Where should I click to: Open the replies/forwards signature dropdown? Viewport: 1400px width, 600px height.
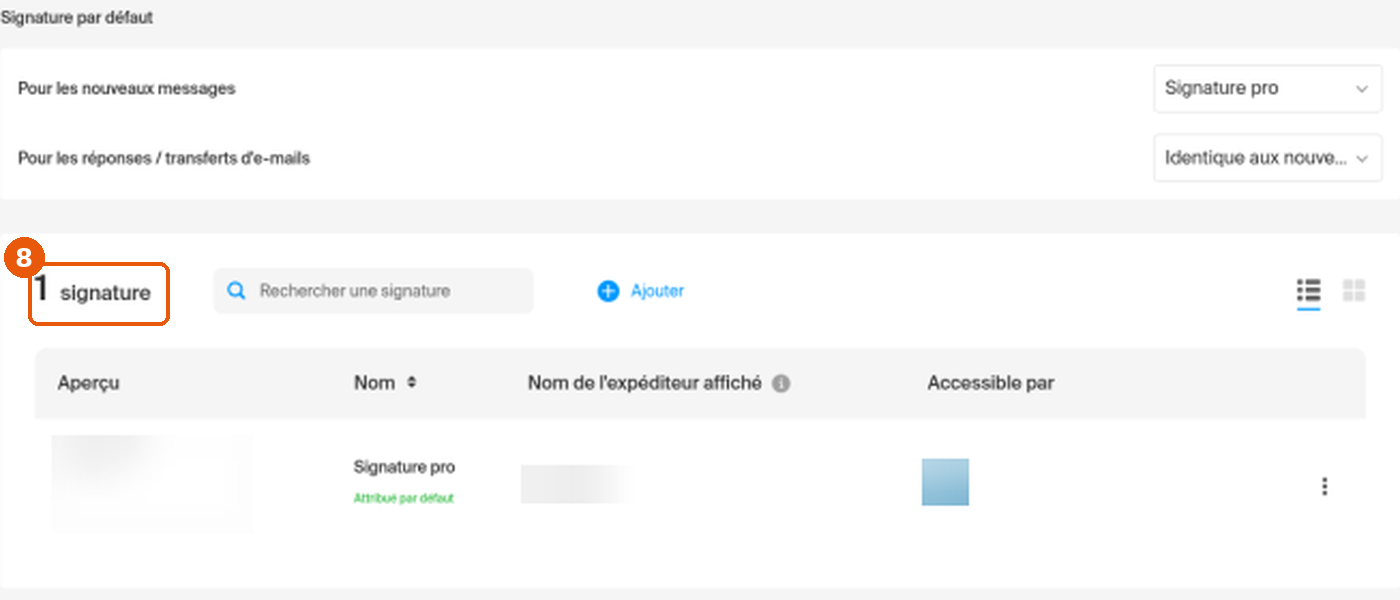point(1267,158)
